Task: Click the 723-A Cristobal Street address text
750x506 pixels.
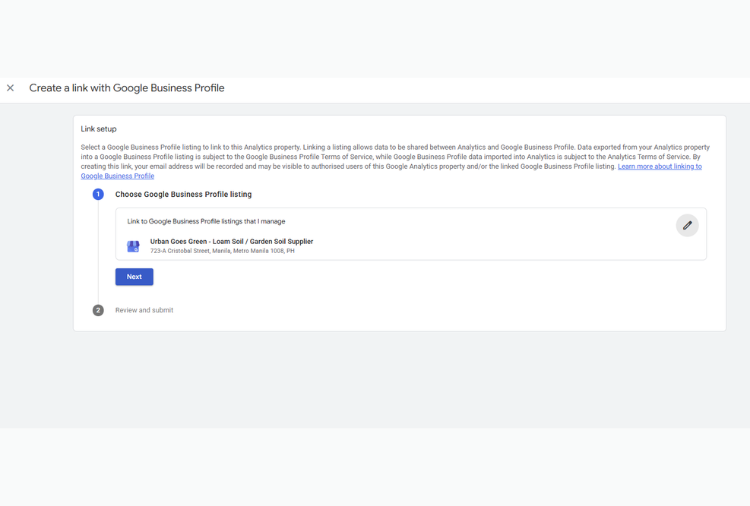Action: tap(222, 251)
